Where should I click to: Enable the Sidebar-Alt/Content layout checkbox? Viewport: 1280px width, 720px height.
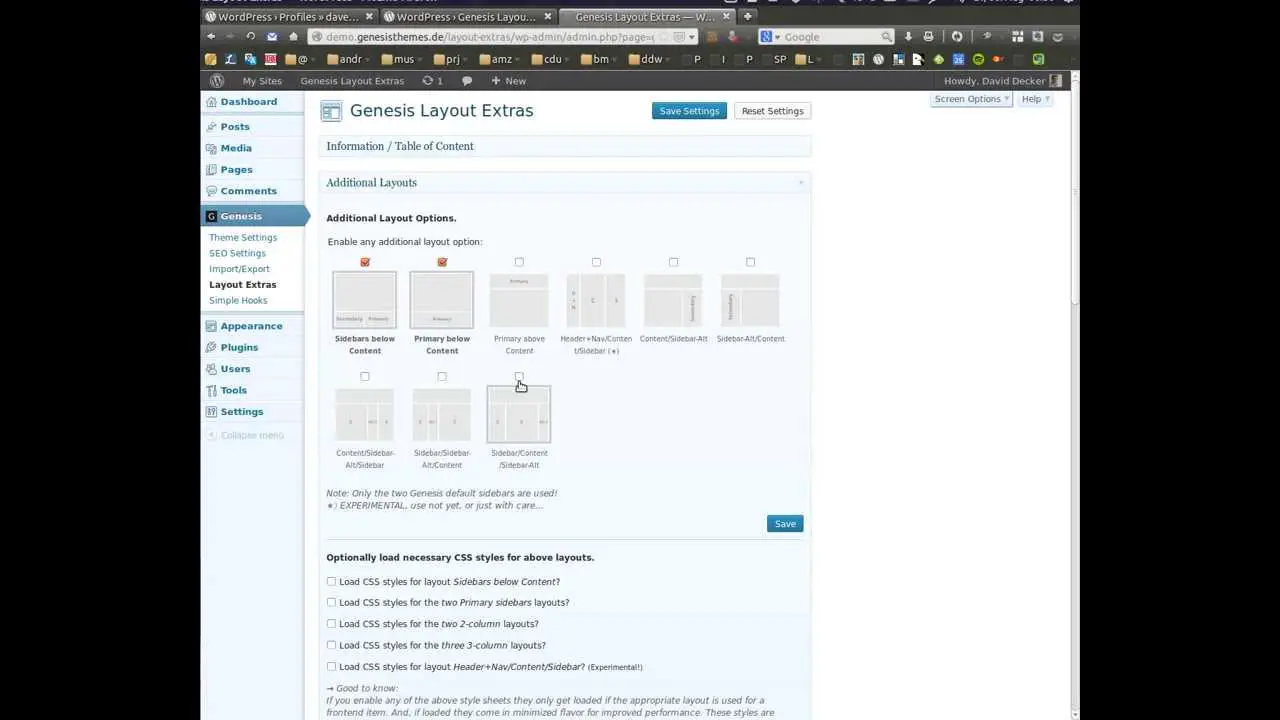(750, 262)
